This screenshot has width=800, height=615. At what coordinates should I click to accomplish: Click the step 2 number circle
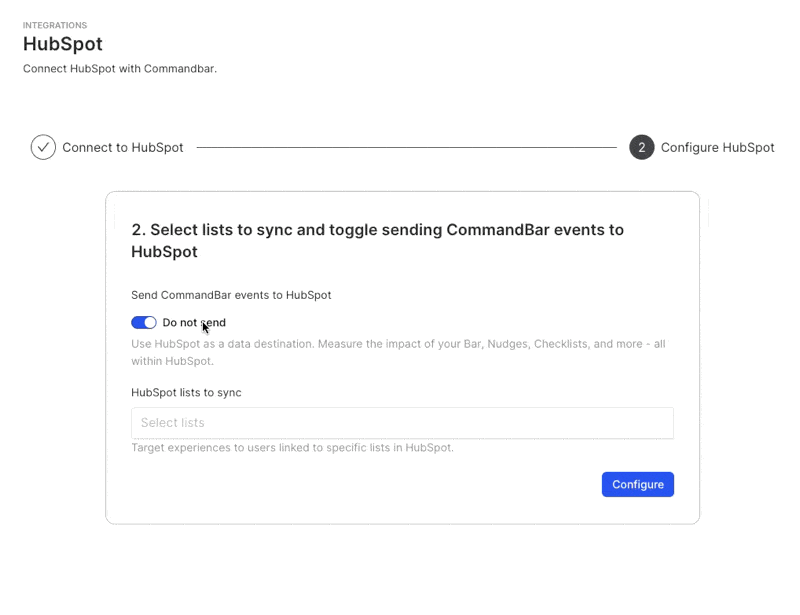(642, 147)
